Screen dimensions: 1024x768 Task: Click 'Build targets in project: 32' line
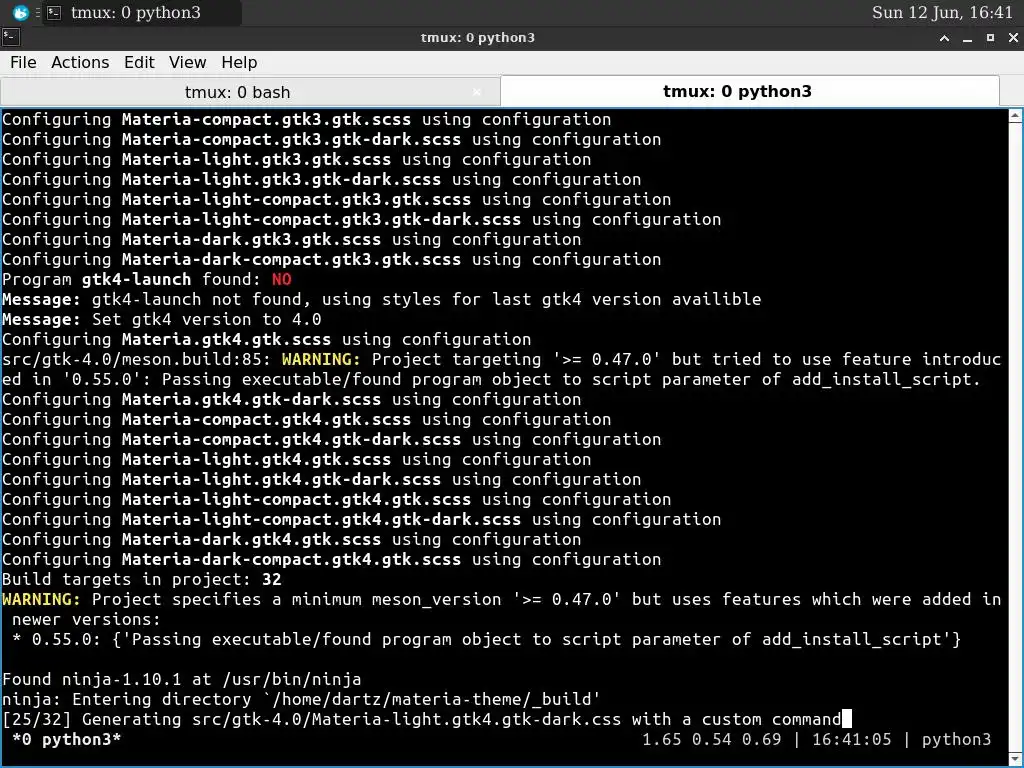pos(142,579)
